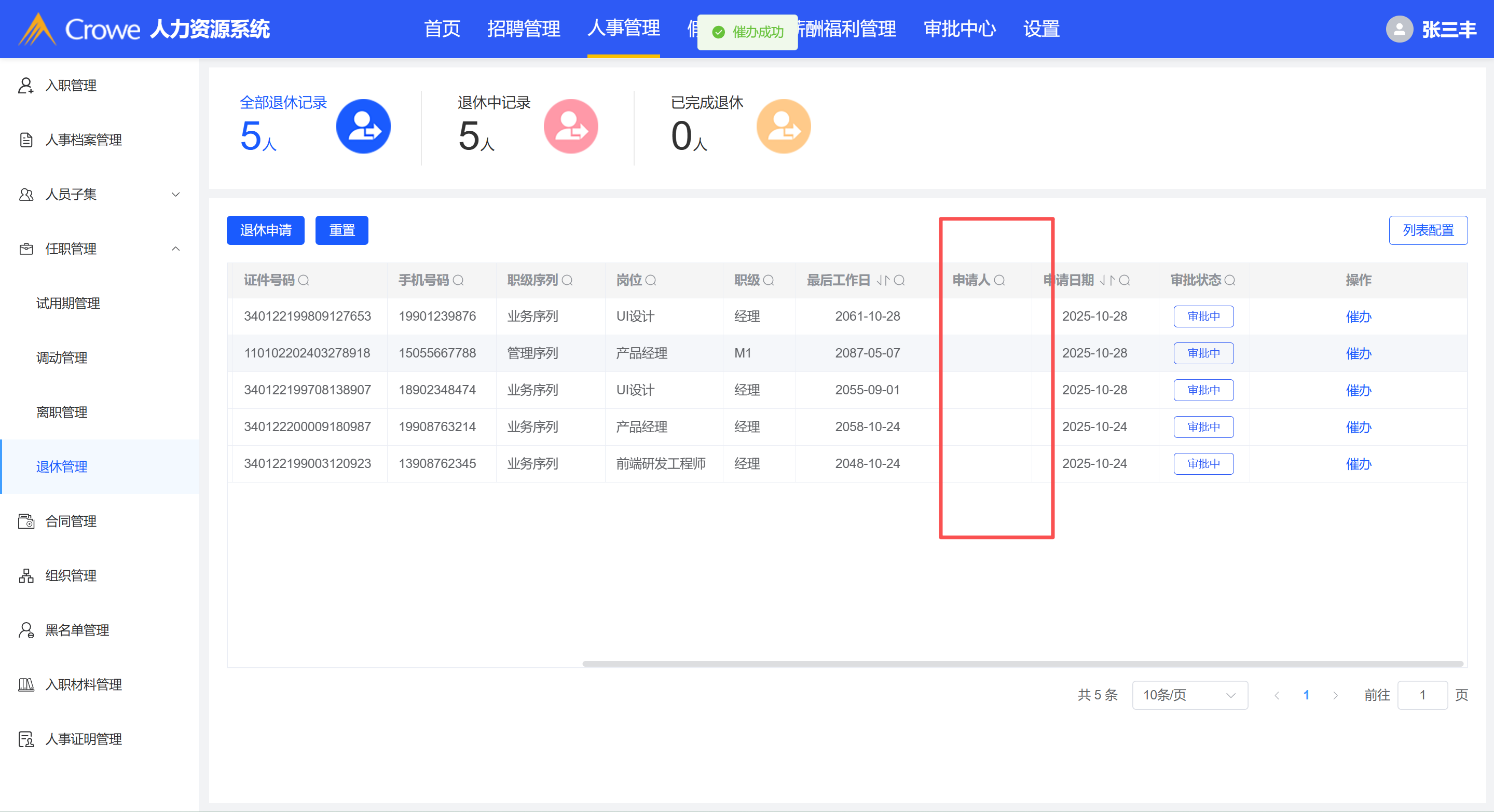
Task: Click the sort icon in 最后工作日 column
Action: click(x=883, y=281)
